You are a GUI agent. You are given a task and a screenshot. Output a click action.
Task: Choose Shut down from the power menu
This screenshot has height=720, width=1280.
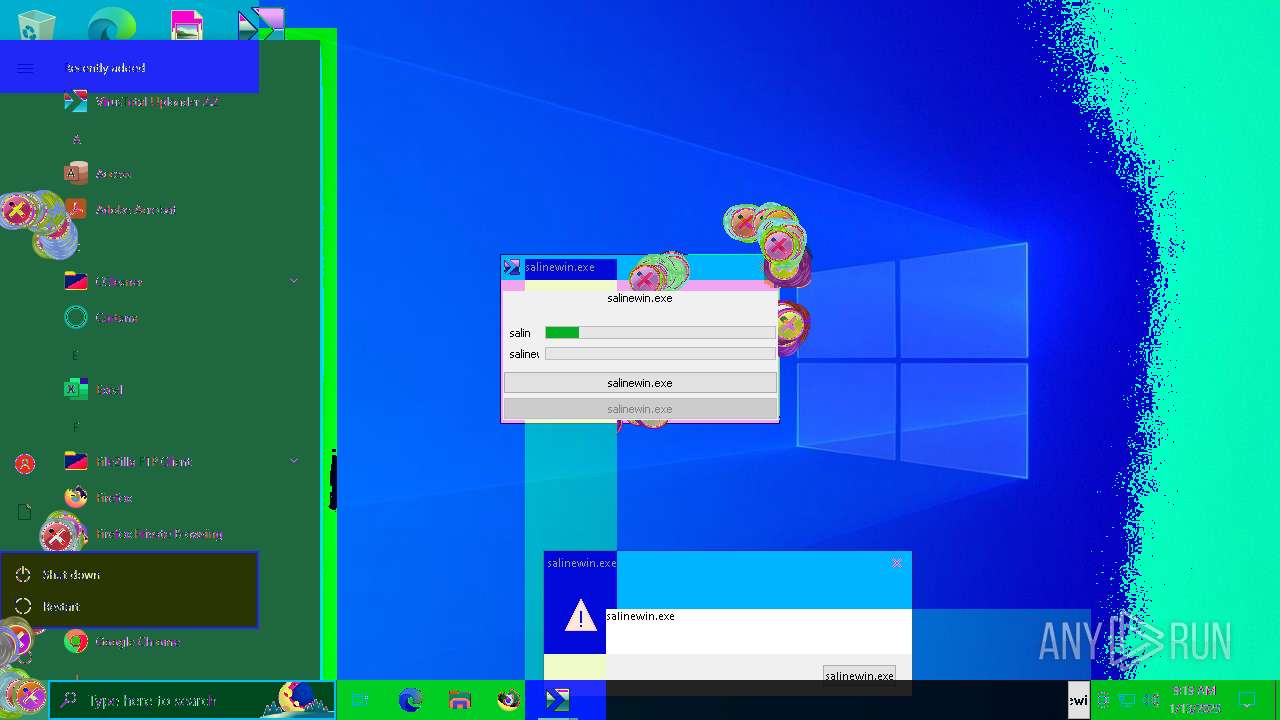[x=129, y=575]
